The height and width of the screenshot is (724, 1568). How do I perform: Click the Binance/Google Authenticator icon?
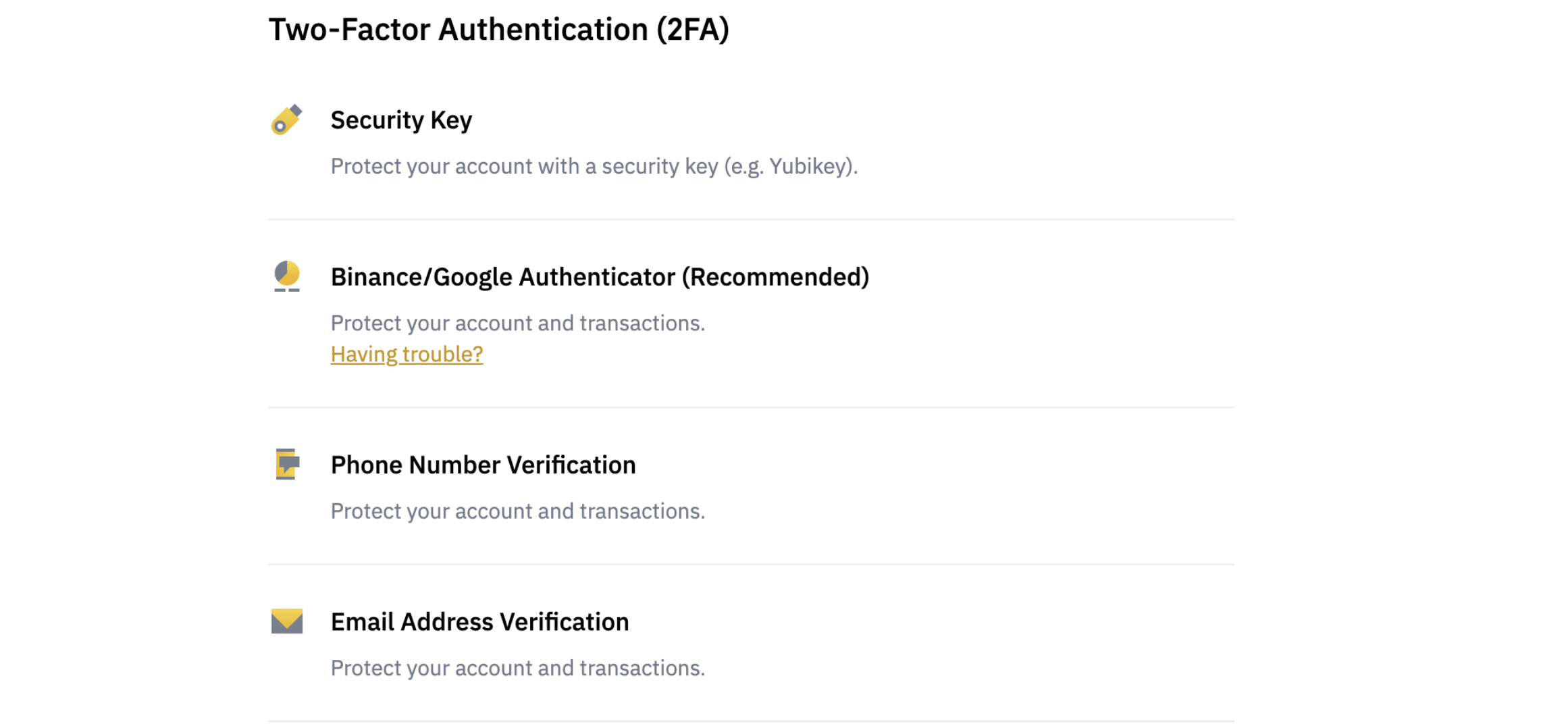tap(287, 276)
